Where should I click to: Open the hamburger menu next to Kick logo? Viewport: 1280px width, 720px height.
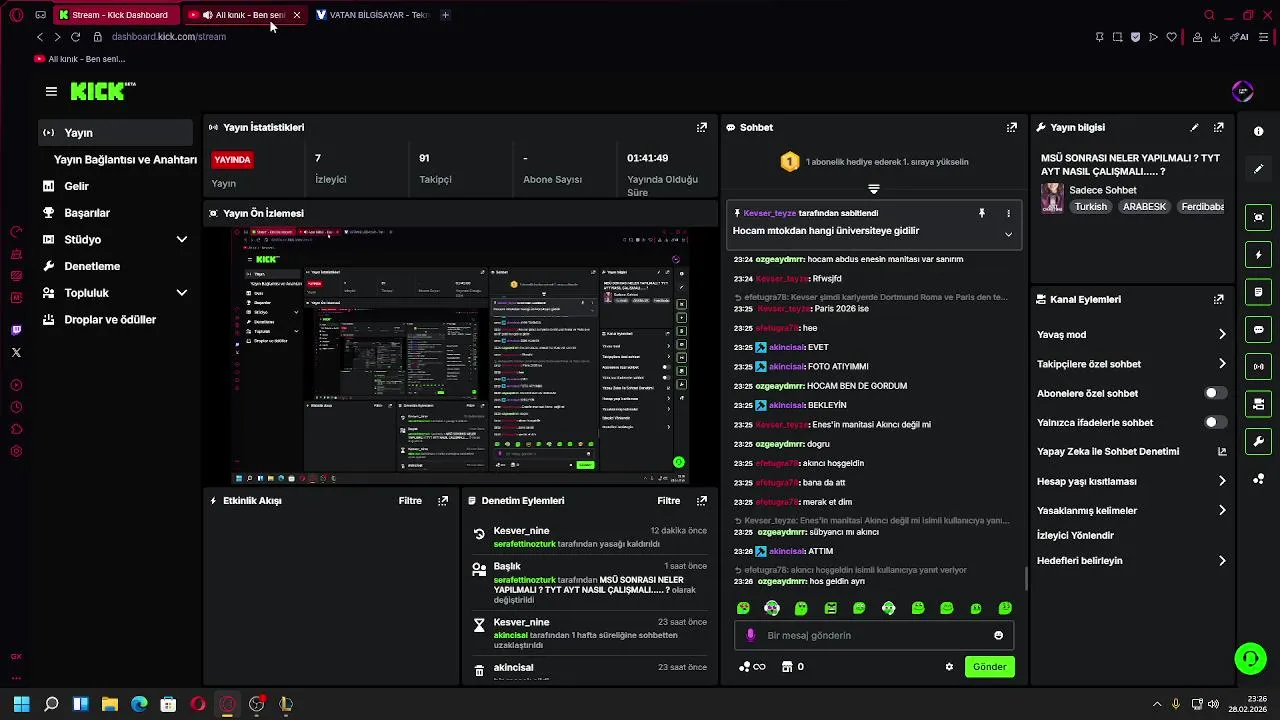point(51,91)
